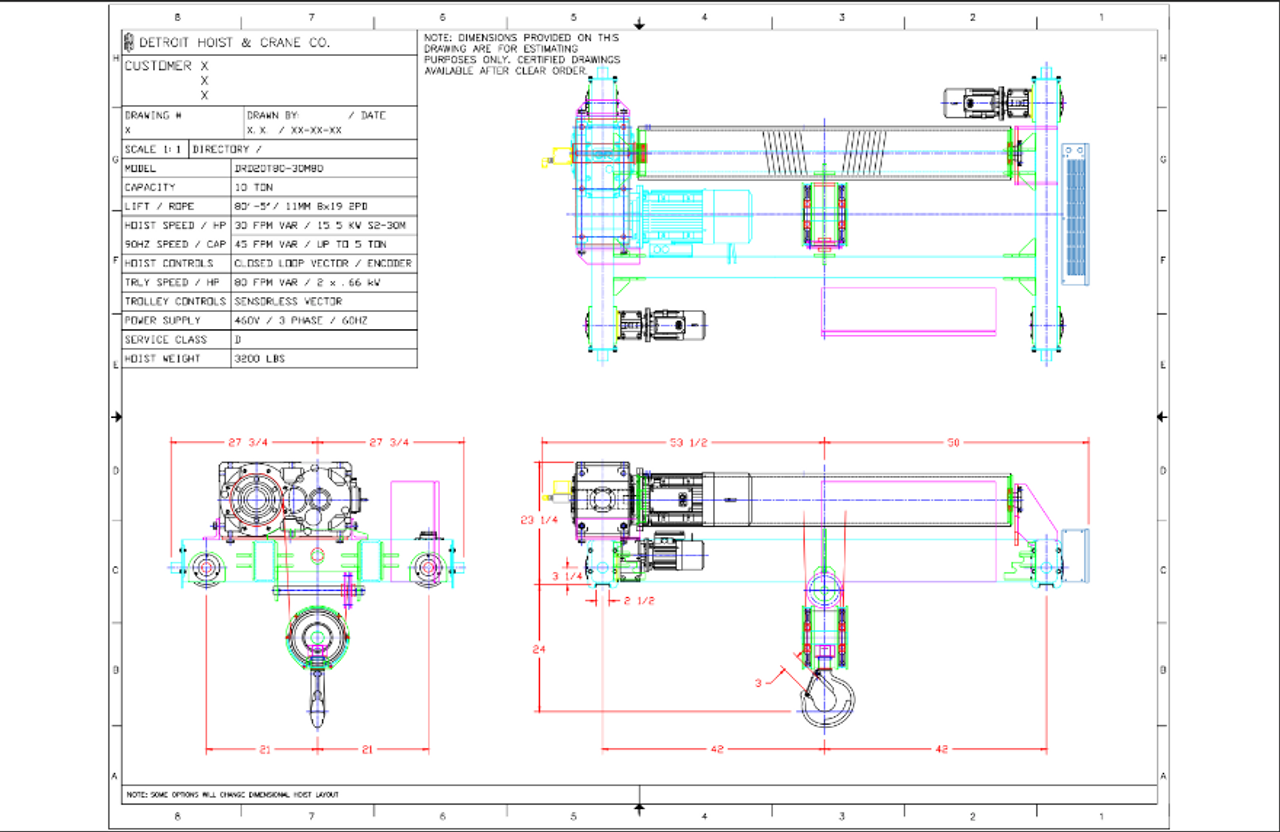Select the "45 FPM VAR / UP TO 5 TON" value
The image size is (1280, 832).
(310, 245)
